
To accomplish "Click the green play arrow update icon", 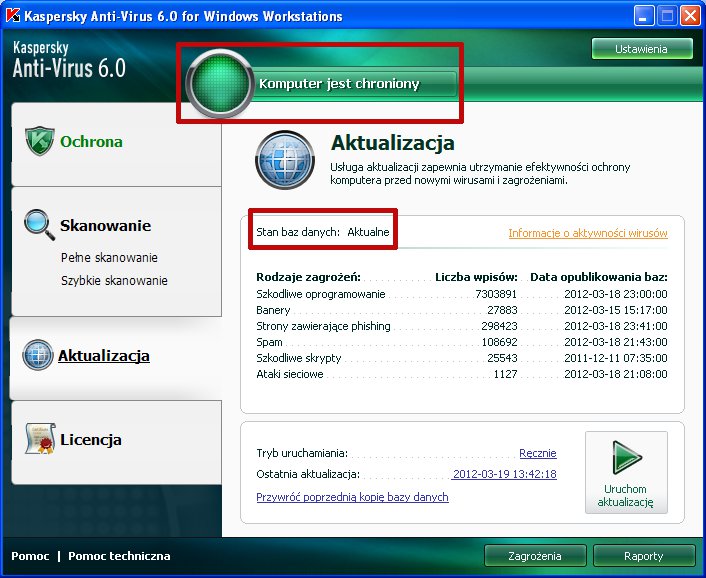I will 627,457.
